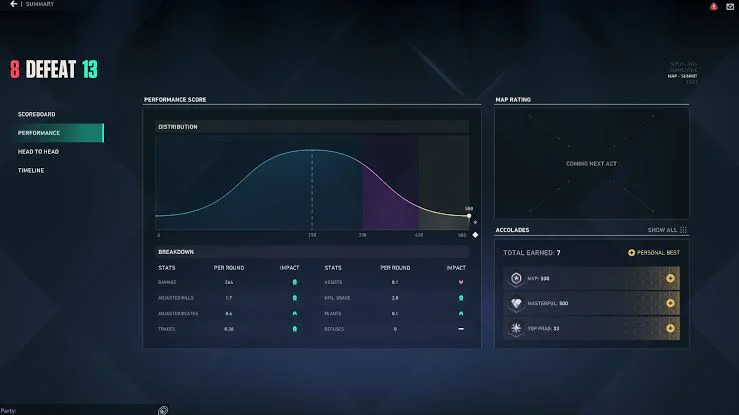Go back using the Summary arrow
Image resolution: width=739 pixels, height=415 pixels.
click(x=13, y=4)
